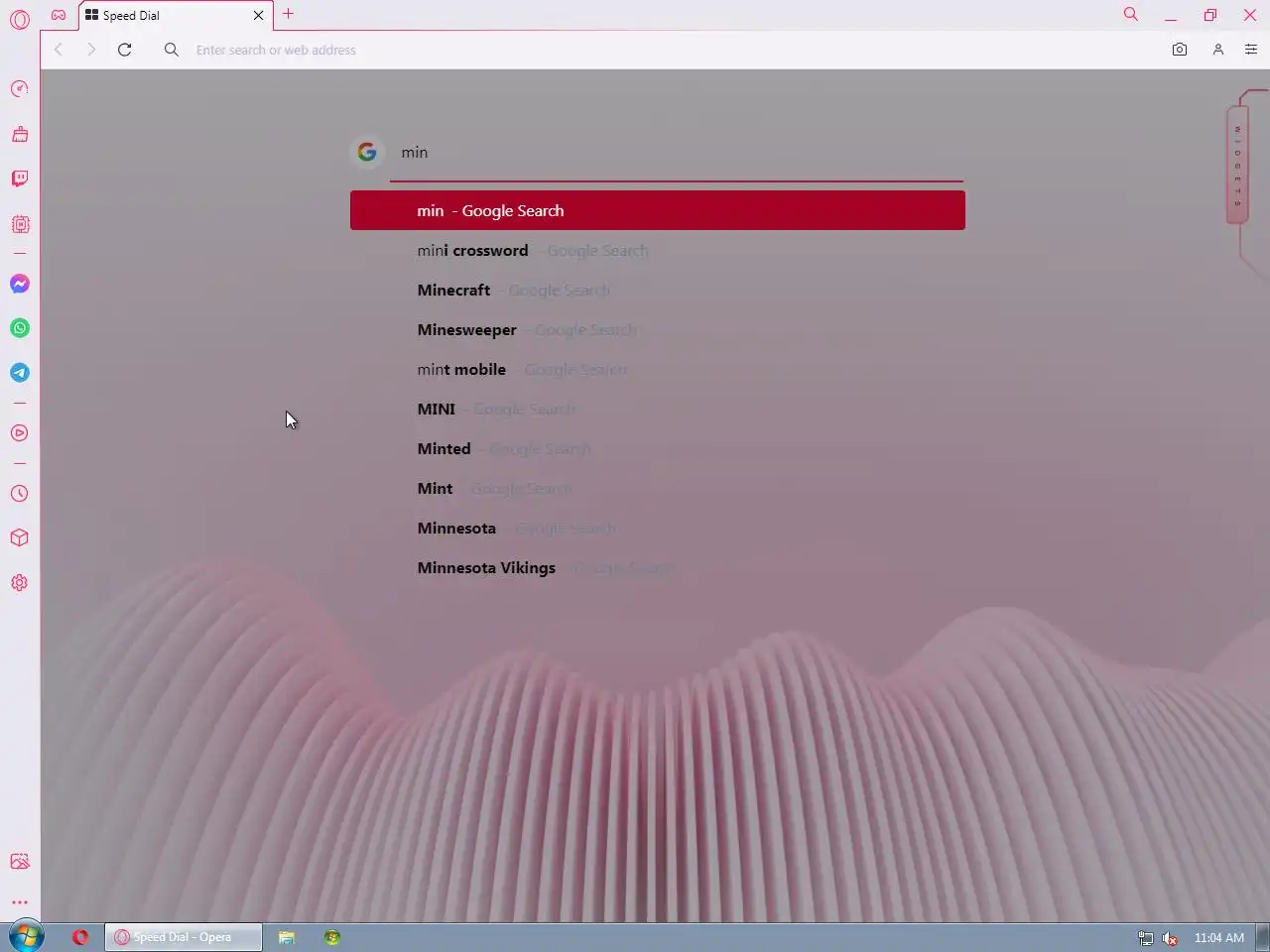The height and width of the screenshot is (952, 1270).
Task: Click the 11:04 AM taskbar clock
Action: pos(1219,937)
